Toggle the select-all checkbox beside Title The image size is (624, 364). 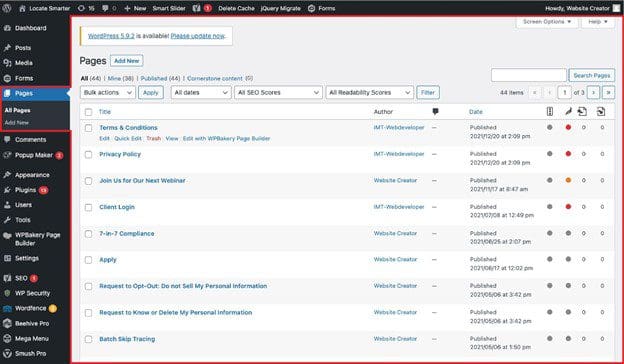pyautogui.click(x=88, y=112)
